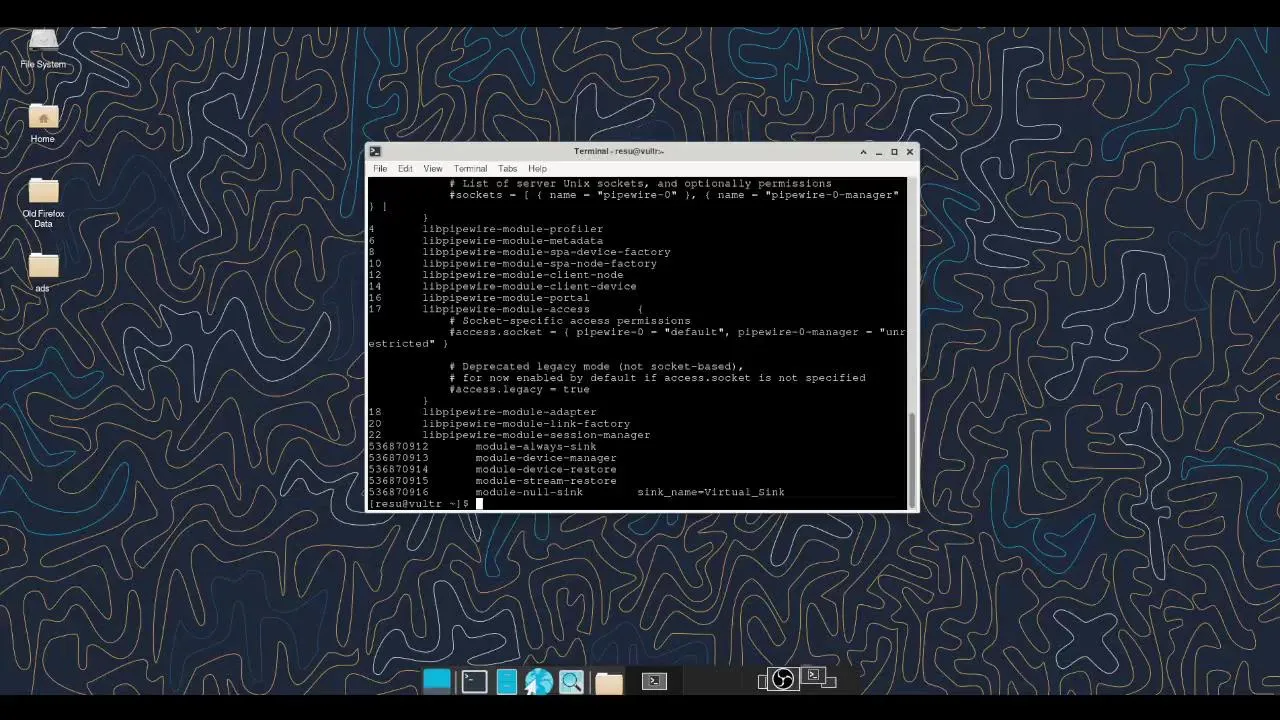
Task: Click the '#access.socket' configuration line
Action: [677, 332]
